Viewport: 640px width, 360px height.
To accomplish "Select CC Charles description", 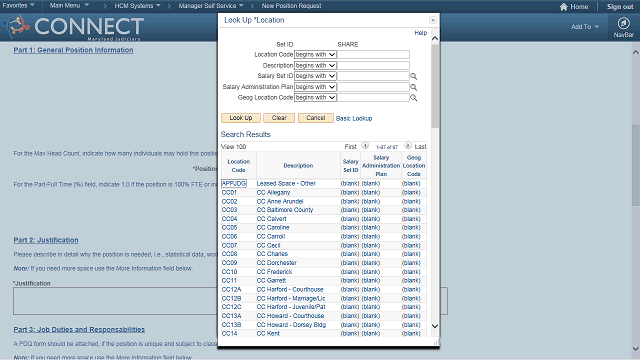I will click(x=272, y=254).
